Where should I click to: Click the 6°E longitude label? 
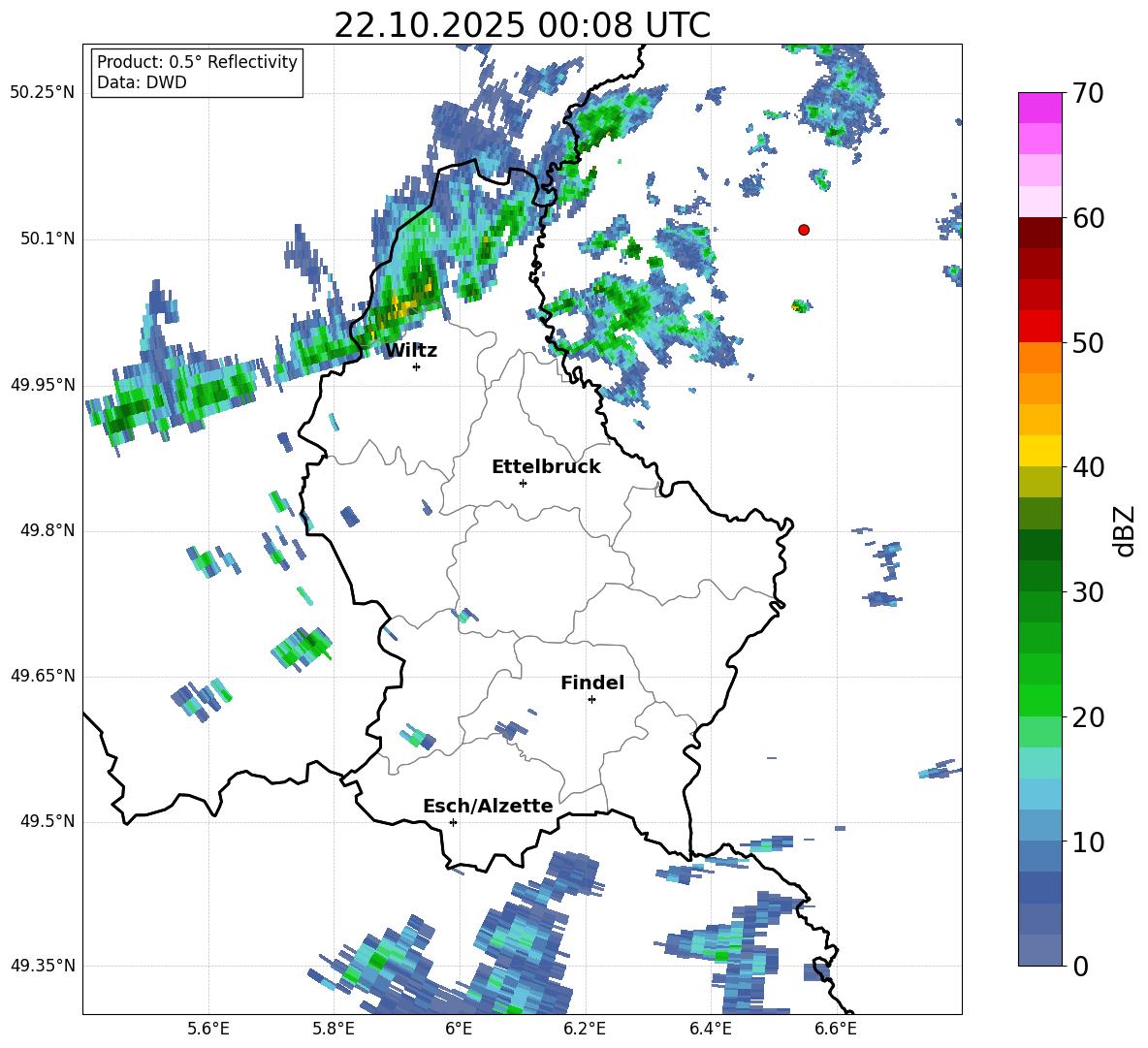459,1029
